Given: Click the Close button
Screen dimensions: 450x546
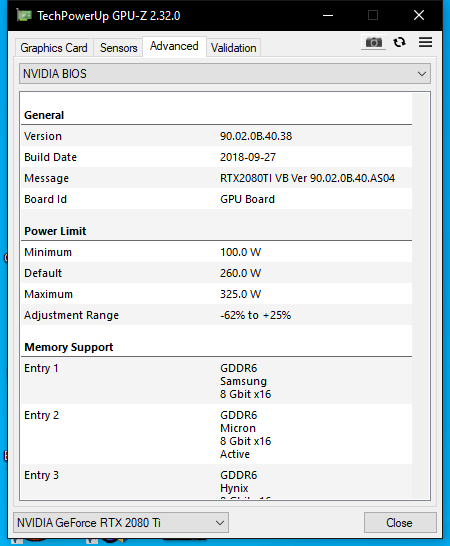Looking at the screenshot, I should pyautogui.click(x=400, y=522).
